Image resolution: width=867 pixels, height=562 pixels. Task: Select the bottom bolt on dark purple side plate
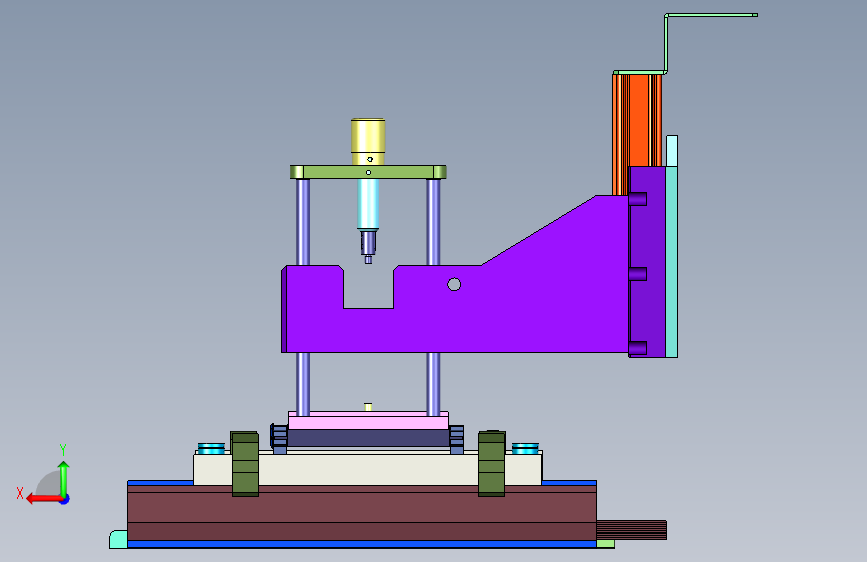coord(638,348)
